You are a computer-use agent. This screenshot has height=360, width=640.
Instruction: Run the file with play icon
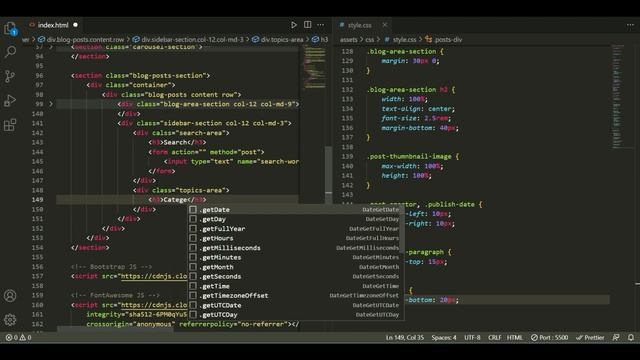pyautogui.click(x=293, y=25)
